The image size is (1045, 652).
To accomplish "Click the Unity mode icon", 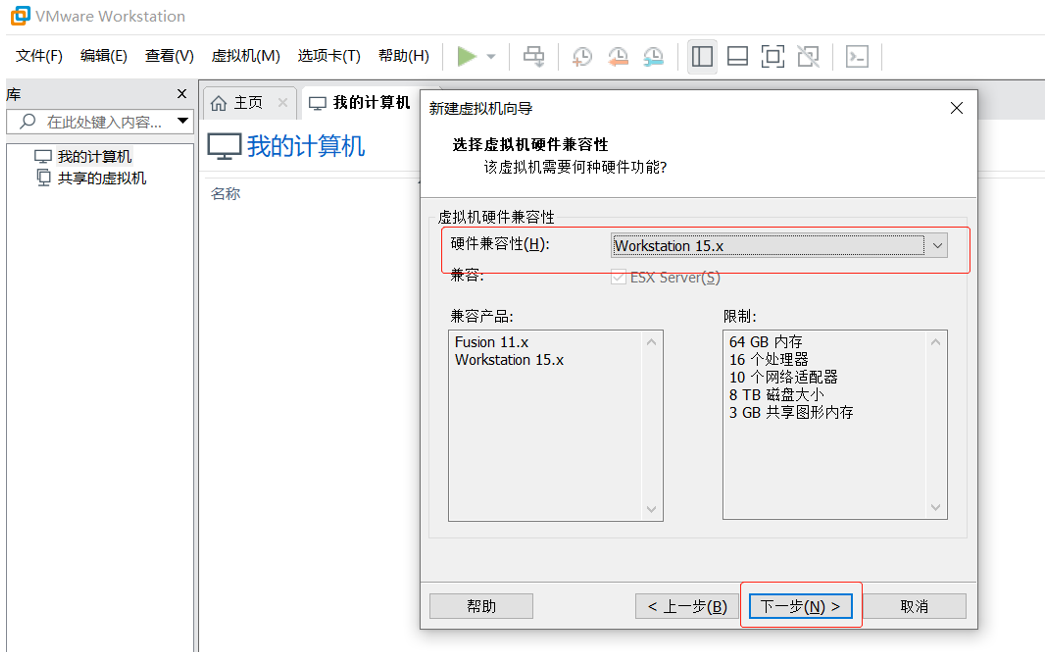I will point(808,57).
